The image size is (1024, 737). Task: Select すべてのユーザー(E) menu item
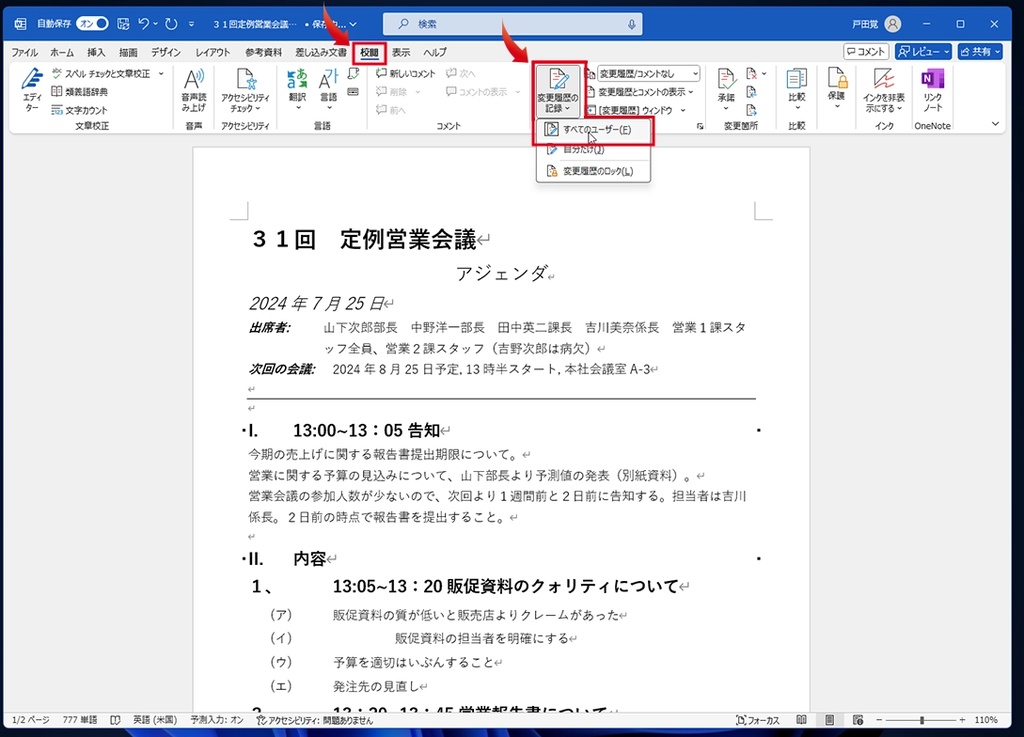click(594, 130)
